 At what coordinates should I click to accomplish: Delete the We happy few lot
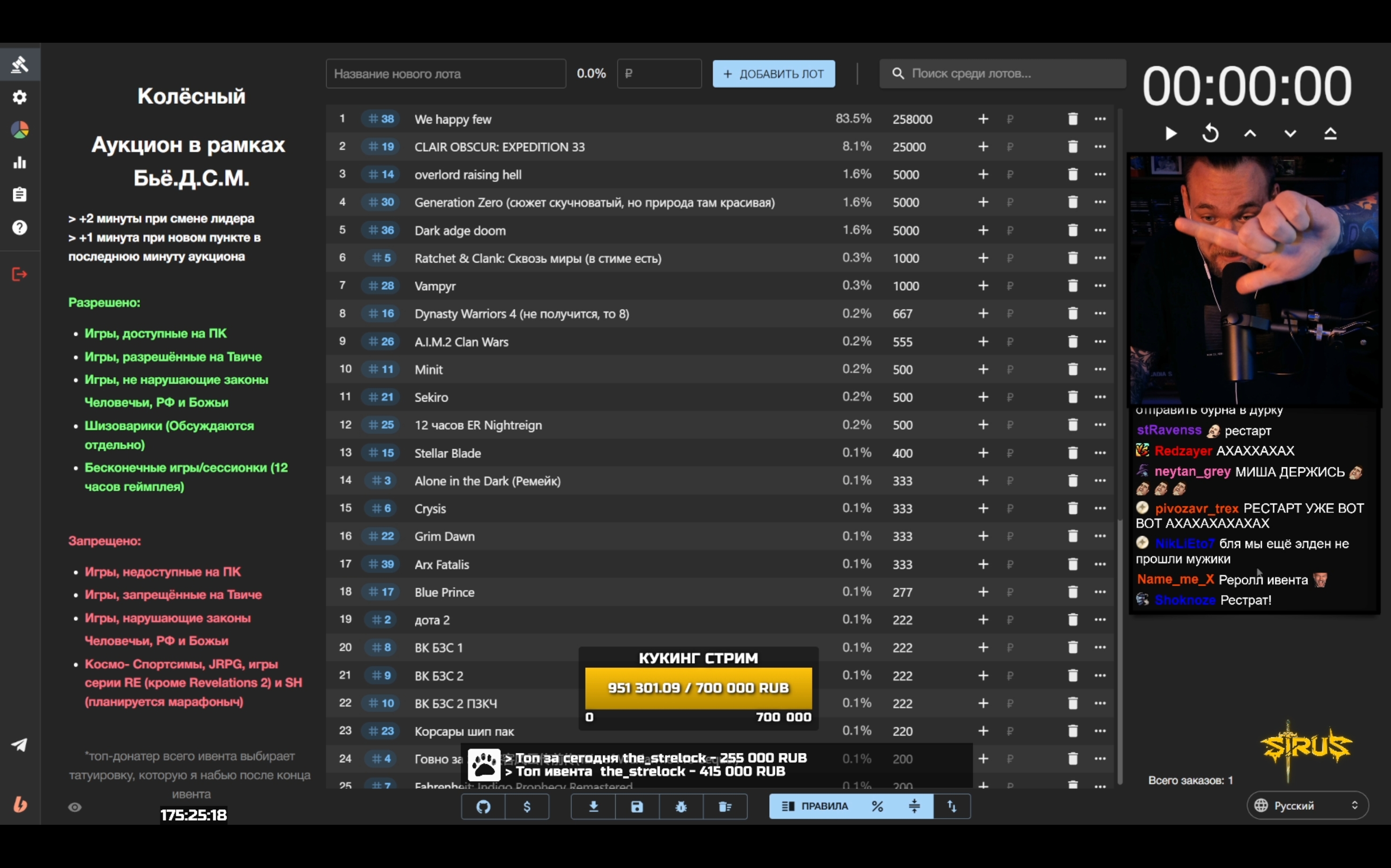[1072, 119]
